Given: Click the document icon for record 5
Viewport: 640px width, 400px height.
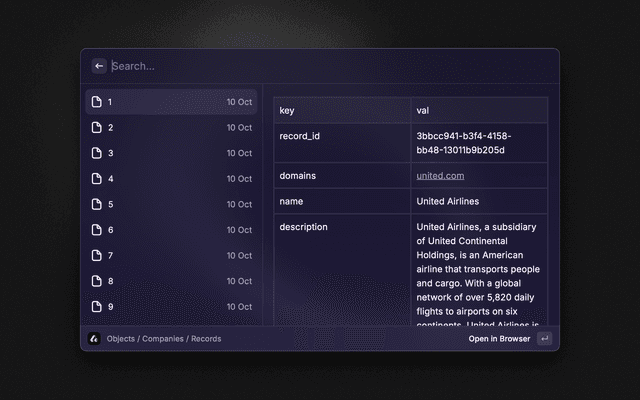Looking at the screenshot, I should click(x=97, y=204).
